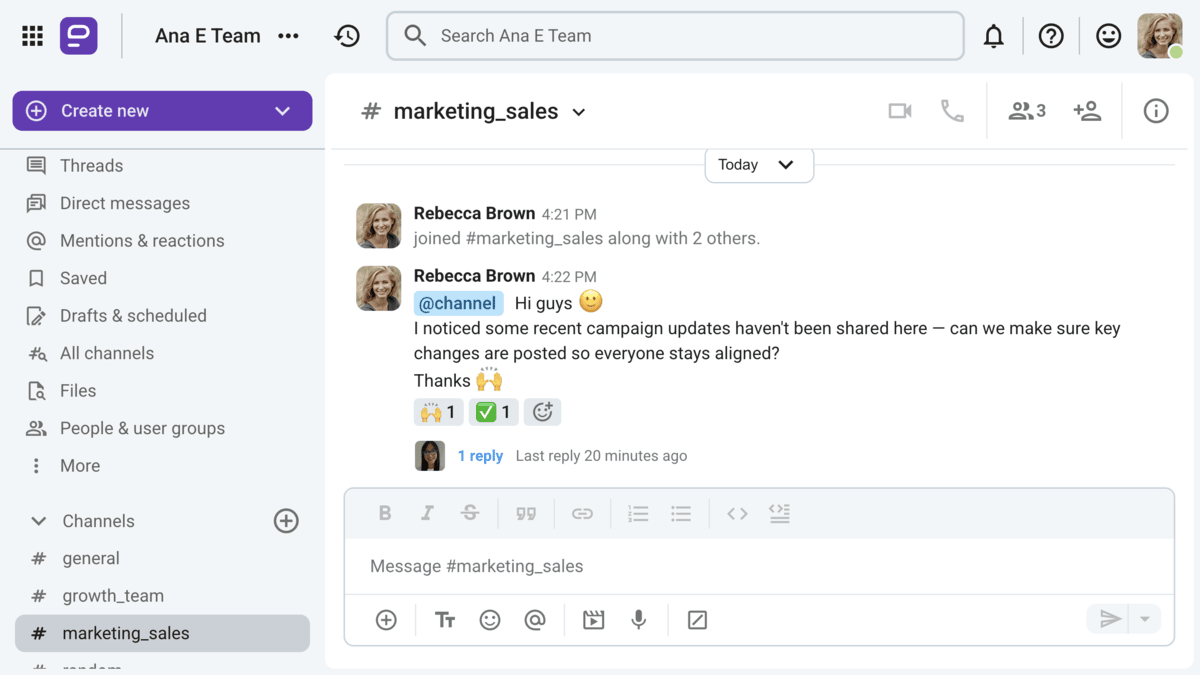Collapse the Channels section

pos(39,521)
